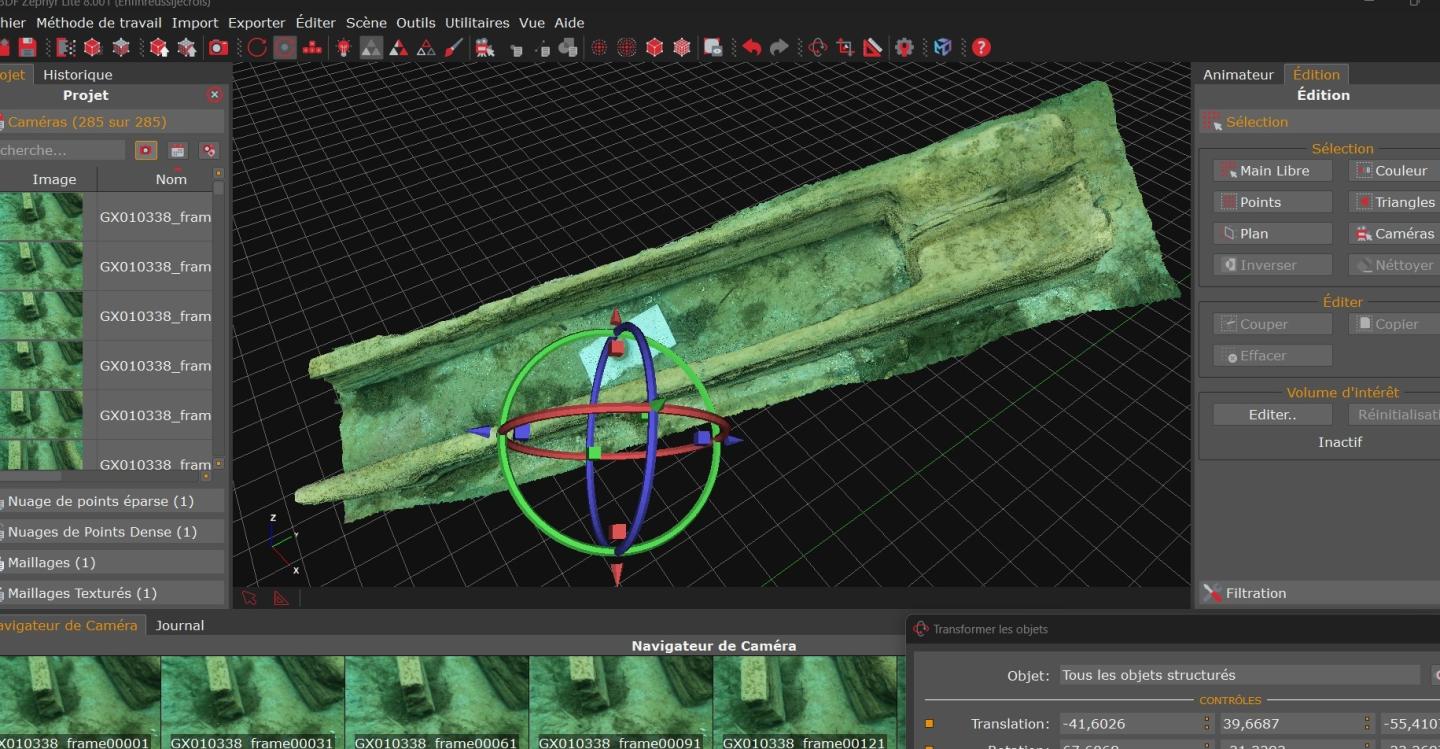
Task: Open the Scène menu
Action: (x=366, y=22)
